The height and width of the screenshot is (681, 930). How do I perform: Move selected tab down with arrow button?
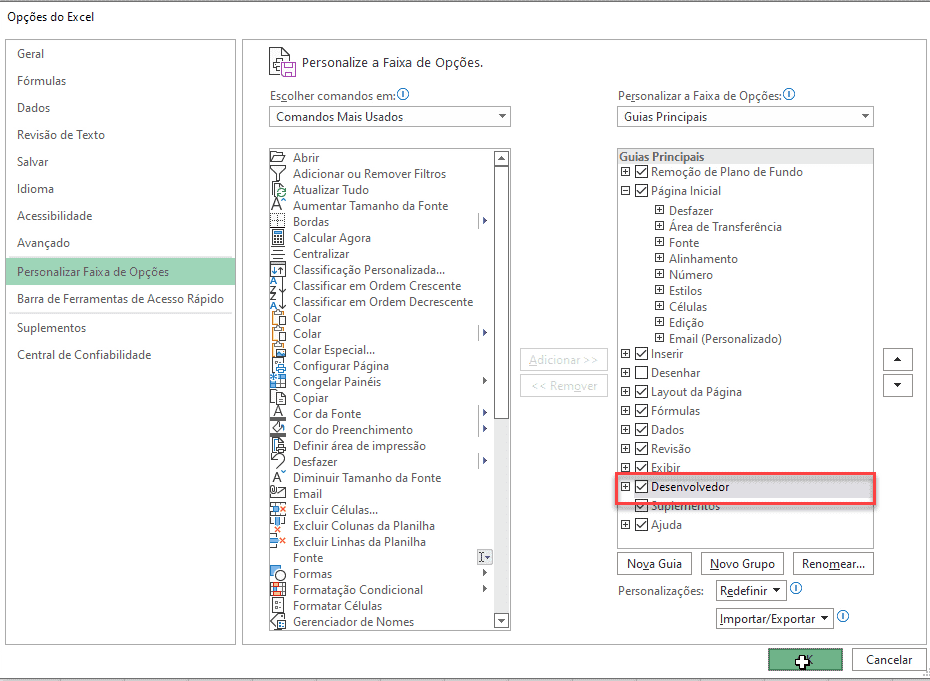897,385
